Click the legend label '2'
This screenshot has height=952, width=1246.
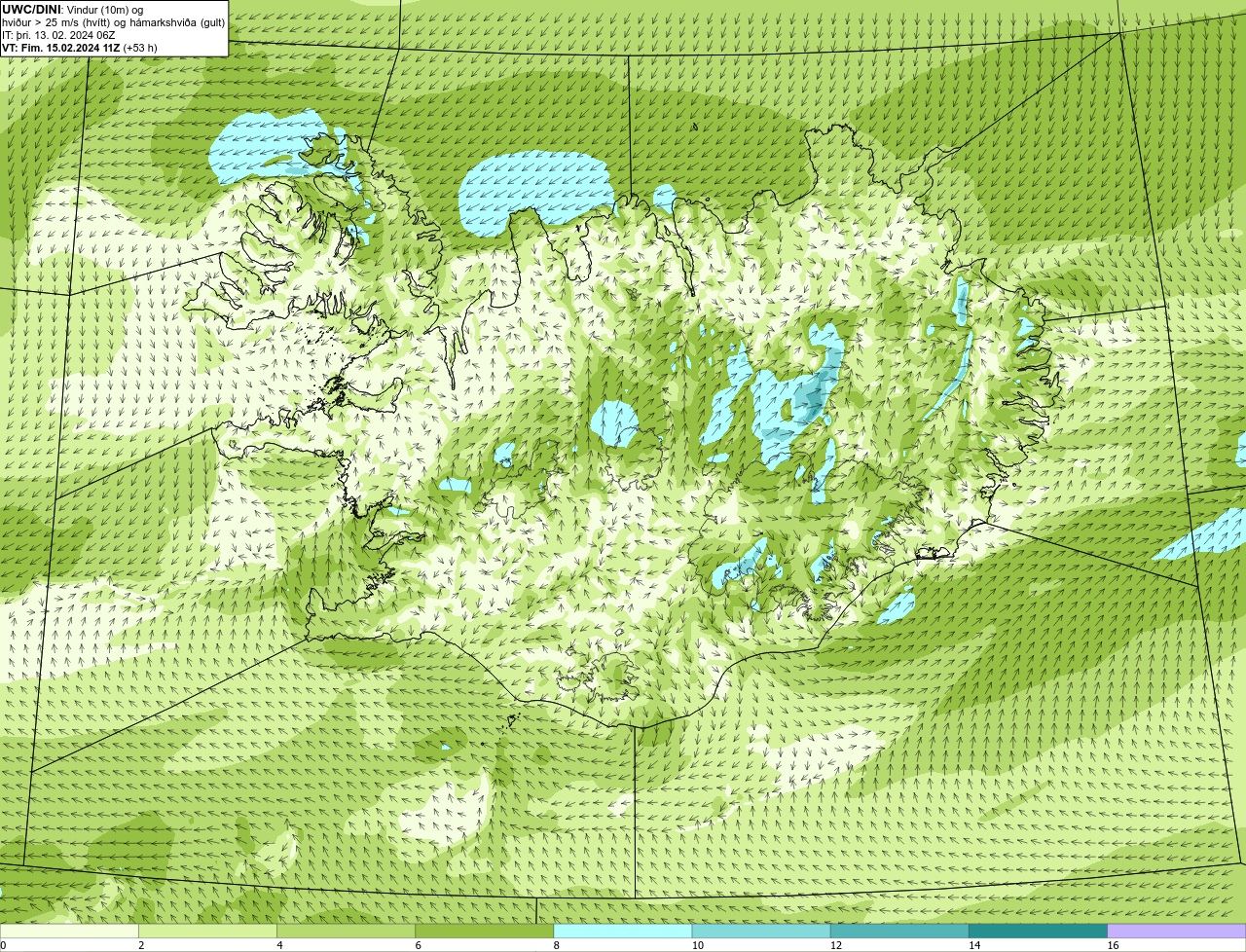pyautogui.click(x=141, y=945)
